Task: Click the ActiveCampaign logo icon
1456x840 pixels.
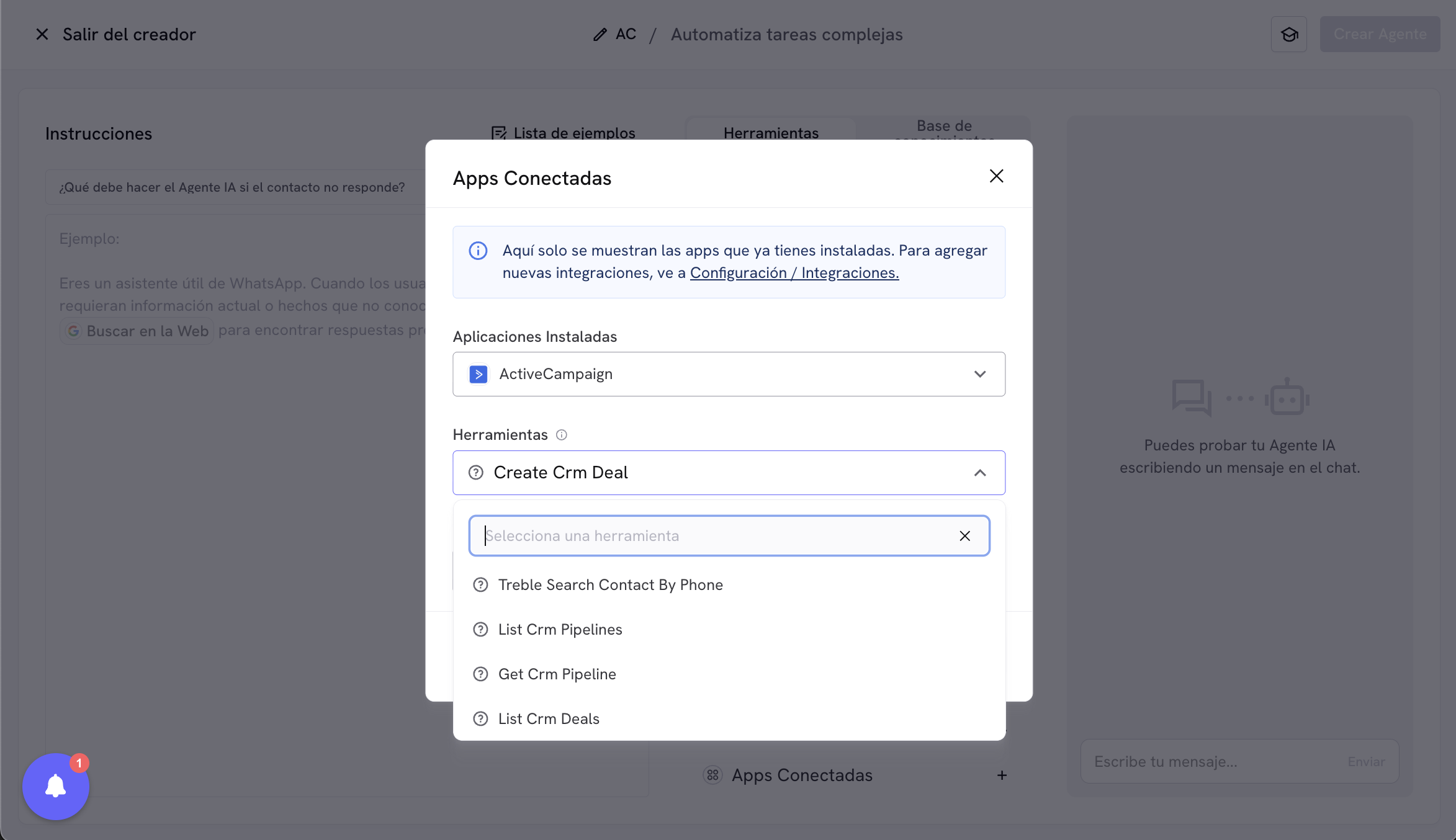Action: tap(479, 374)
